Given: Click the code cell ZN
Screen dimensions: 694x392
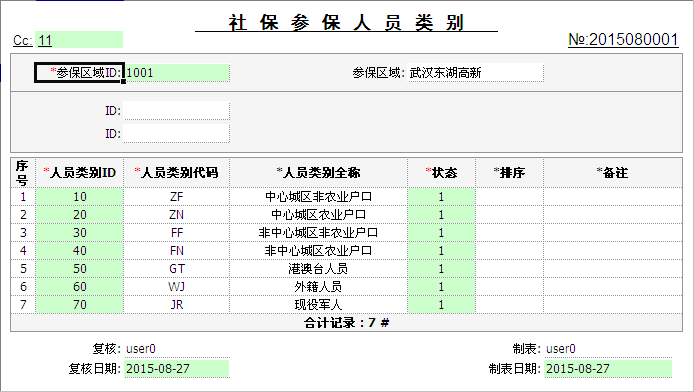Looking at the screenshot, I should (177, 215).
